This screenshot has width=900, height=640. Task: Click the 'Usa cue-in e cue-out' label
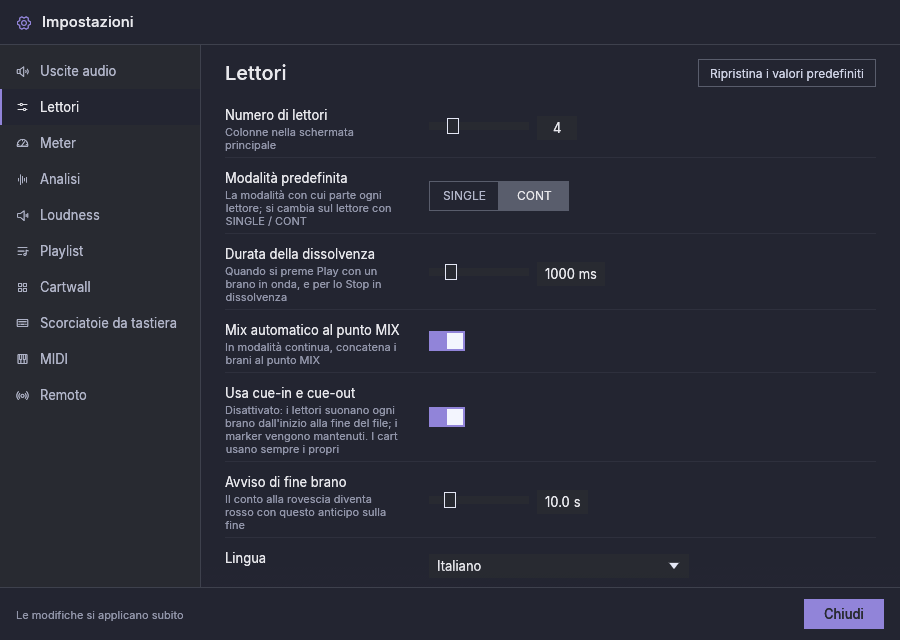pos(290,393)
